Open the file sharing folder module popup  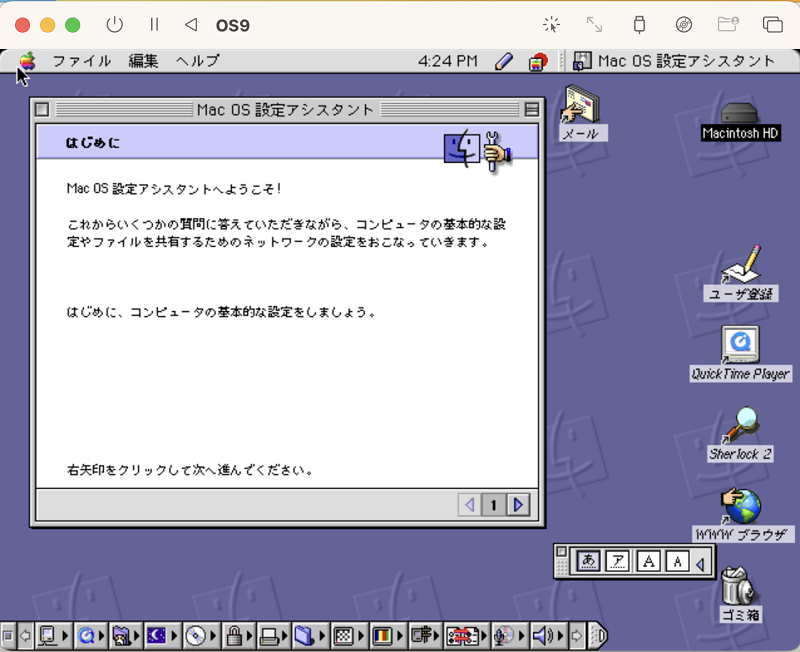[309, 636]
